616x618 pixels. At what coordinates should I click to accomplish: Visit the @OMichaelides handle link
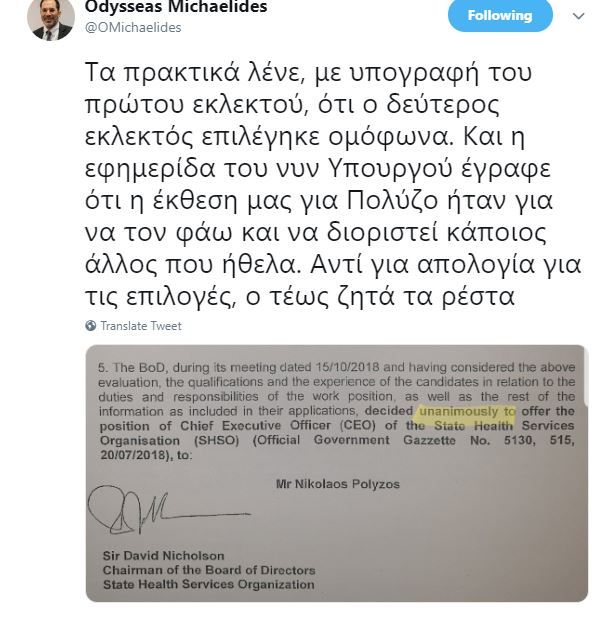pyautogui.click(x=133, y=28)
